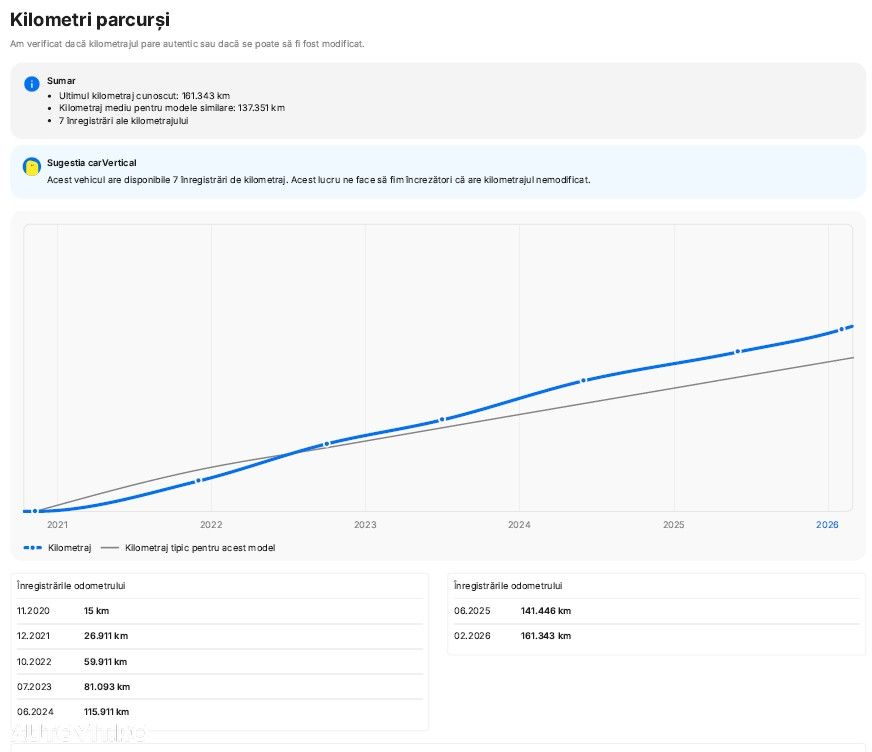The width and height of the screenshot is (872, 752).
Task: Click the 2024 year label on the axis
Action: pos(519,524)
